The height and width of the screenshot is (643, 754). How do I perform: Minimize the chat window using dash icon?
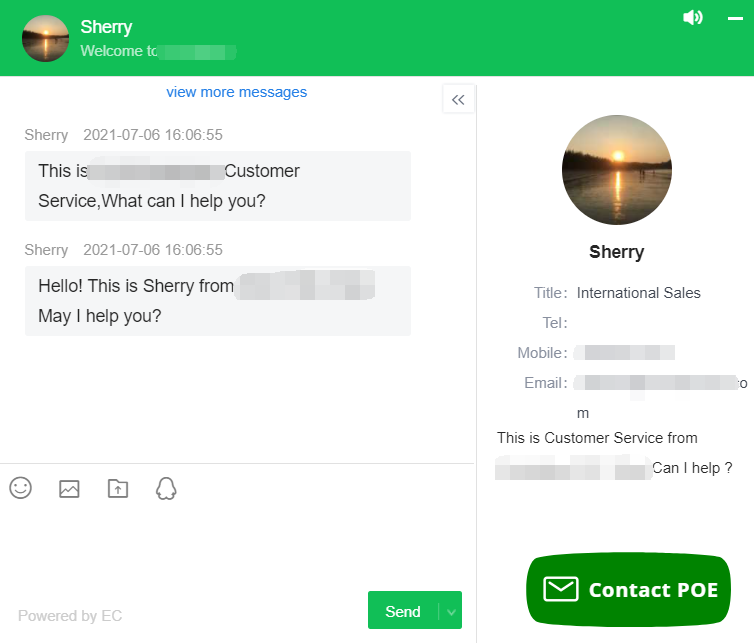[x=736, y=18]
